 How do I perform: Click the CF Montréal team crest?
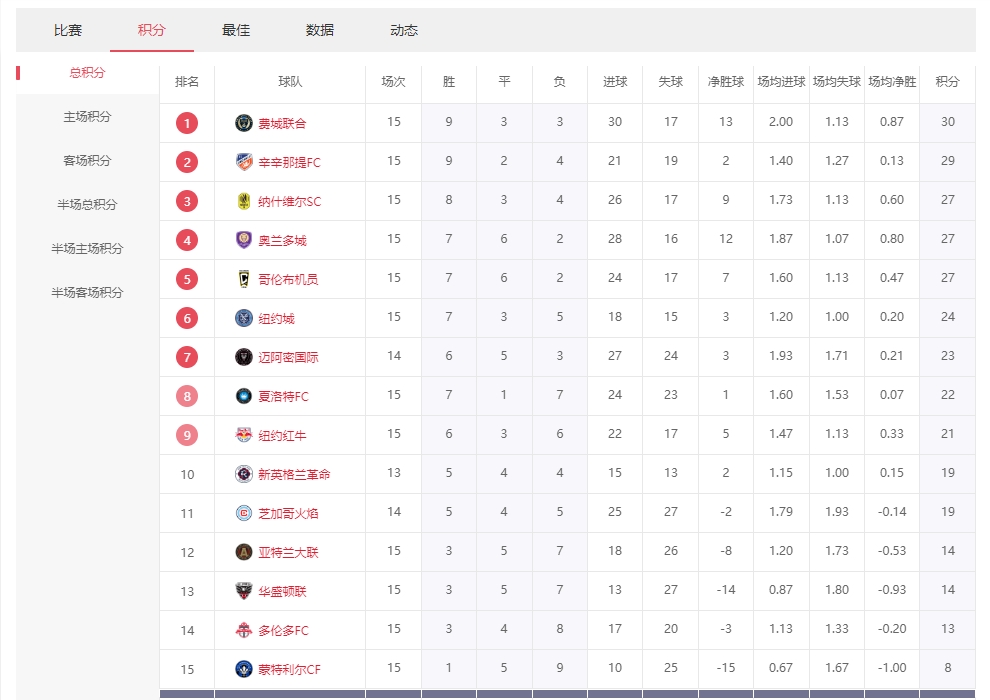243,669
